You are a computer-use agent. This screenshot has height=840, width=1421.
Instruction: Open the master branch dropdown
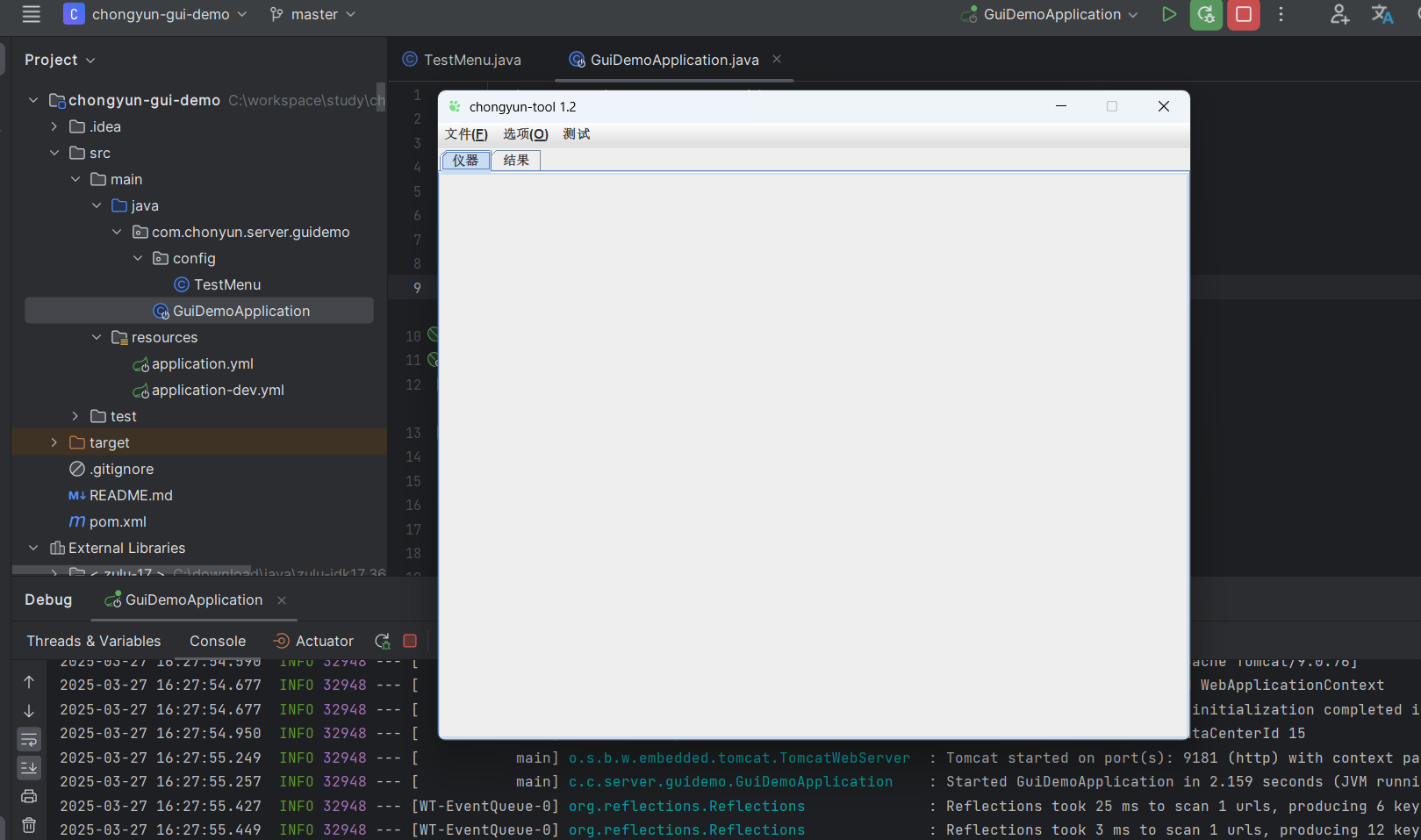[312, 14]
